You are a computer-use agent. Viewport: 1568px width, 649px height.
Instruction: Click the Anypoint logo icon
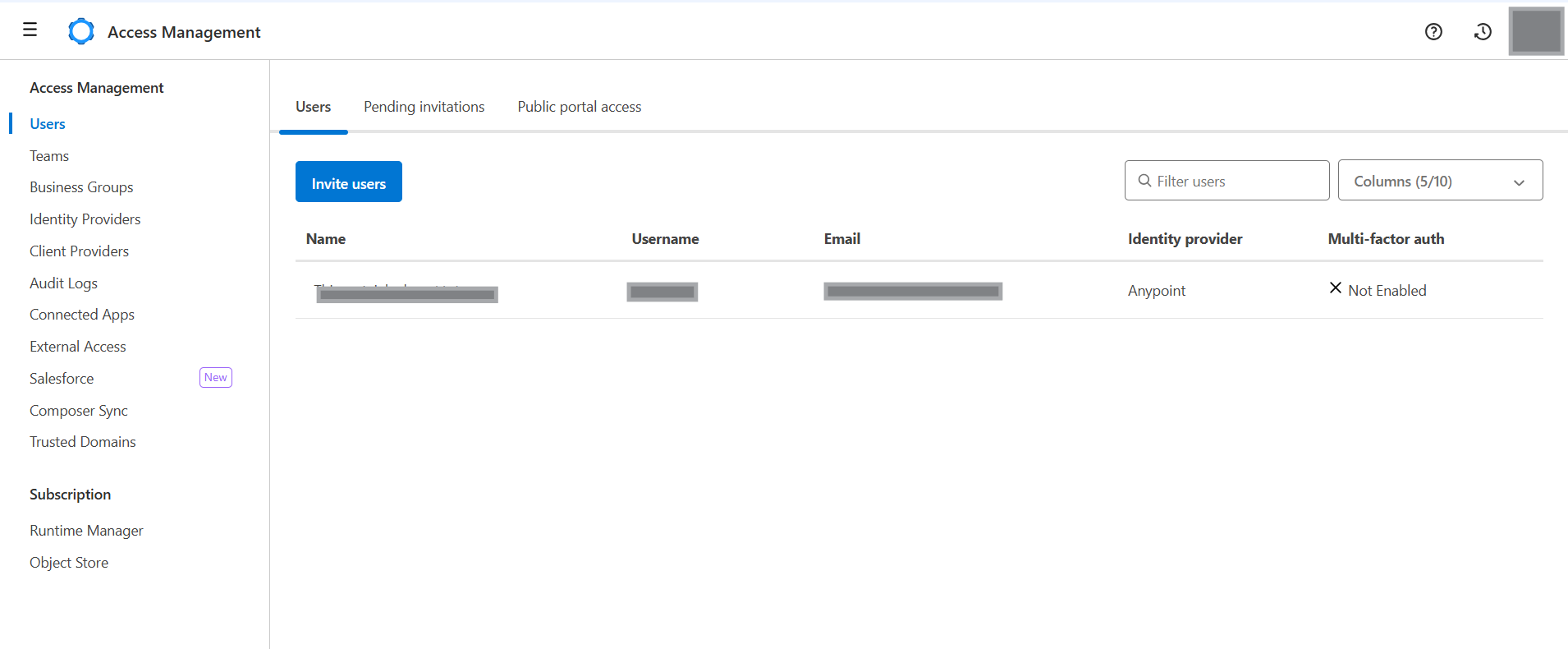[81, 31]
